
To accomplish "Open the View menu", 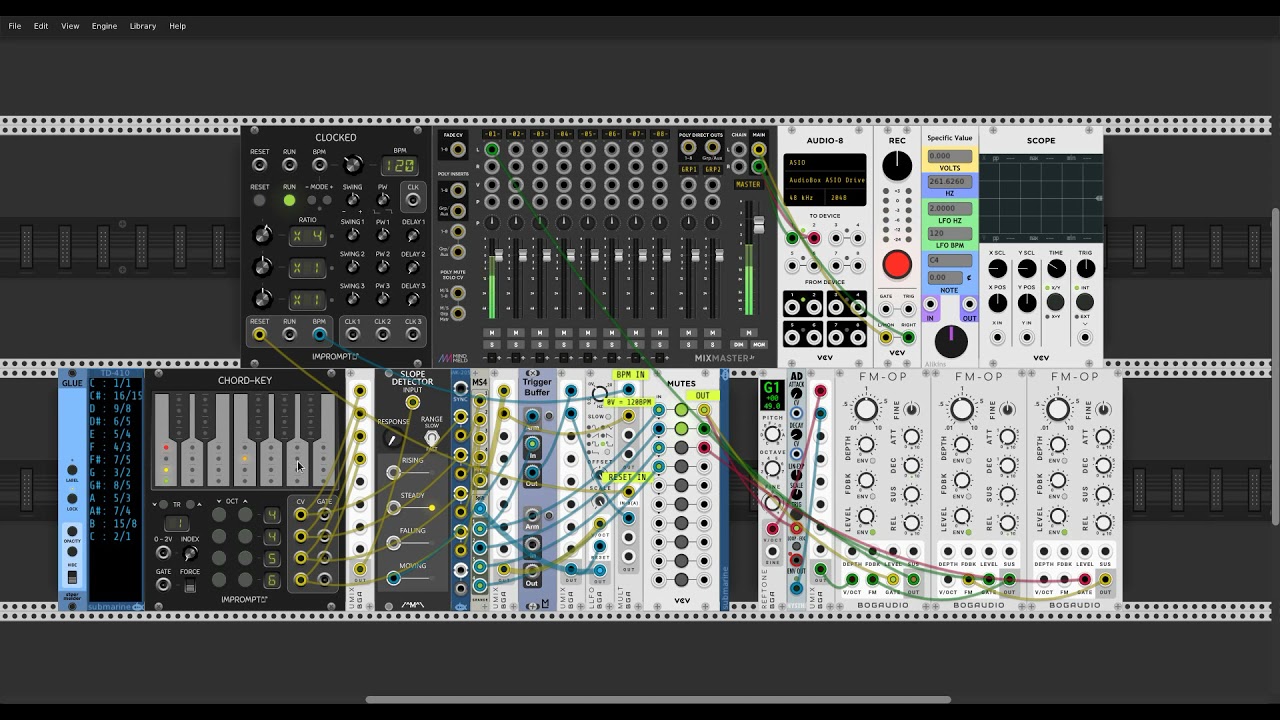I will 70,26.
